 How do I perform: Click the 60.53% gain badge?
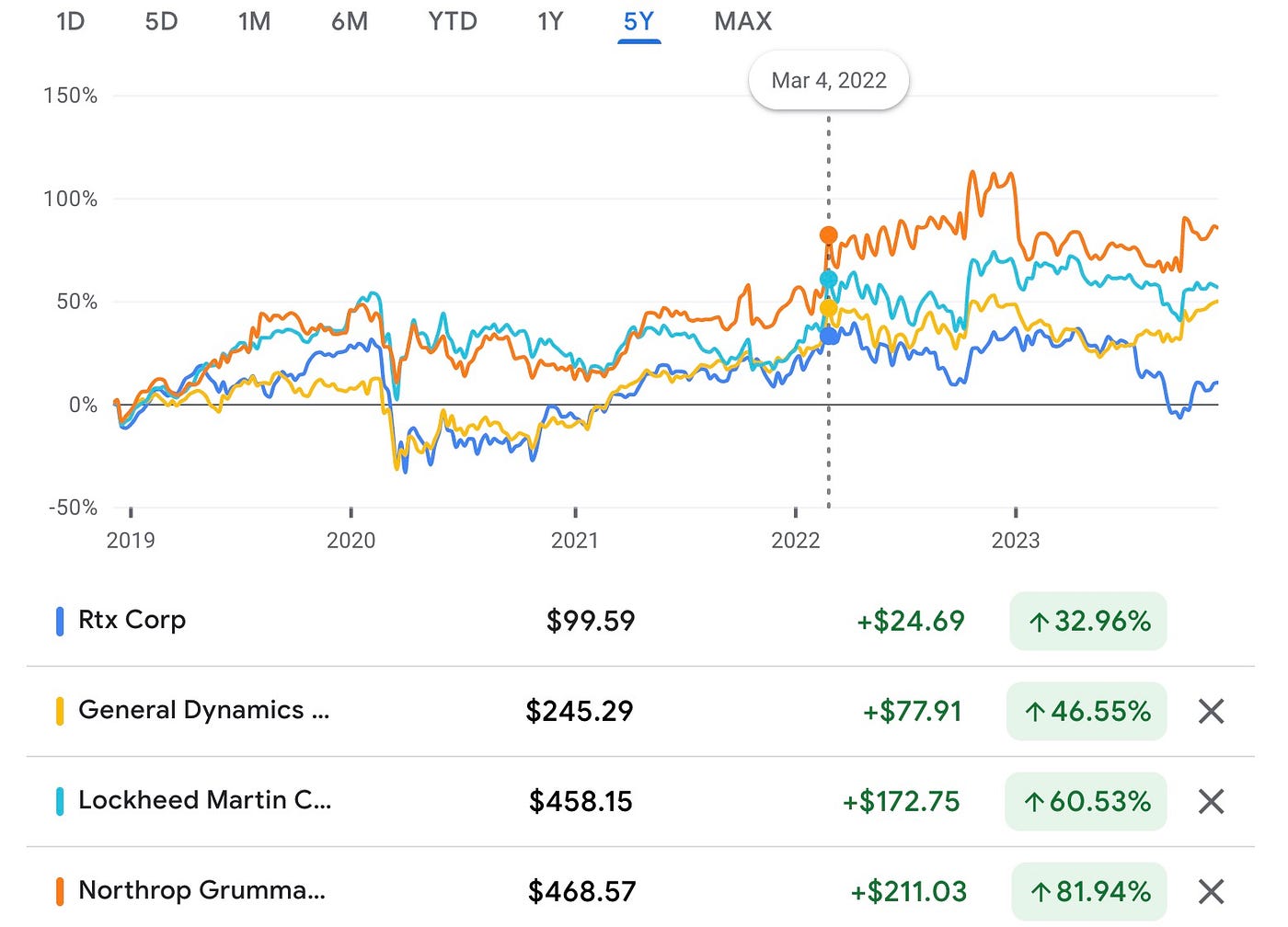tap(1086, 801)
